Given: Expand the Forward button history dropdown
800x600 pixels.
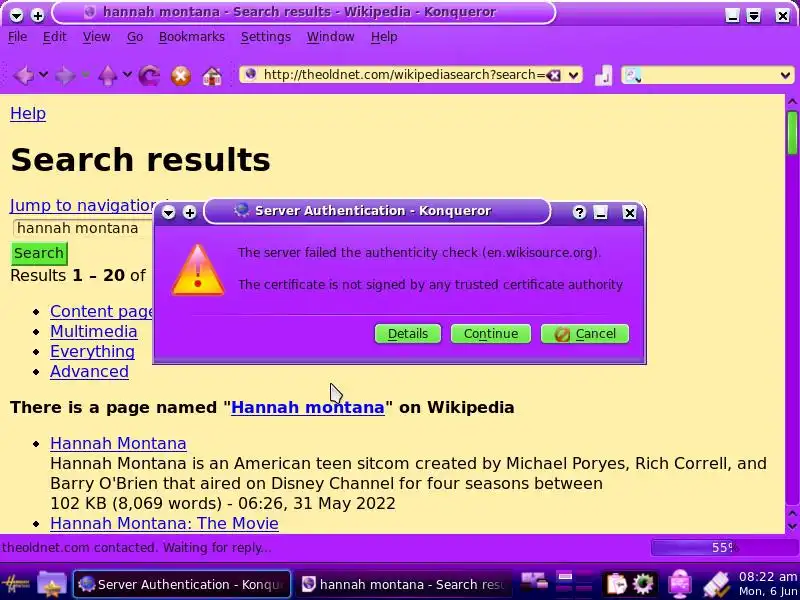Looking at the screenshot, I should point(85,75).
